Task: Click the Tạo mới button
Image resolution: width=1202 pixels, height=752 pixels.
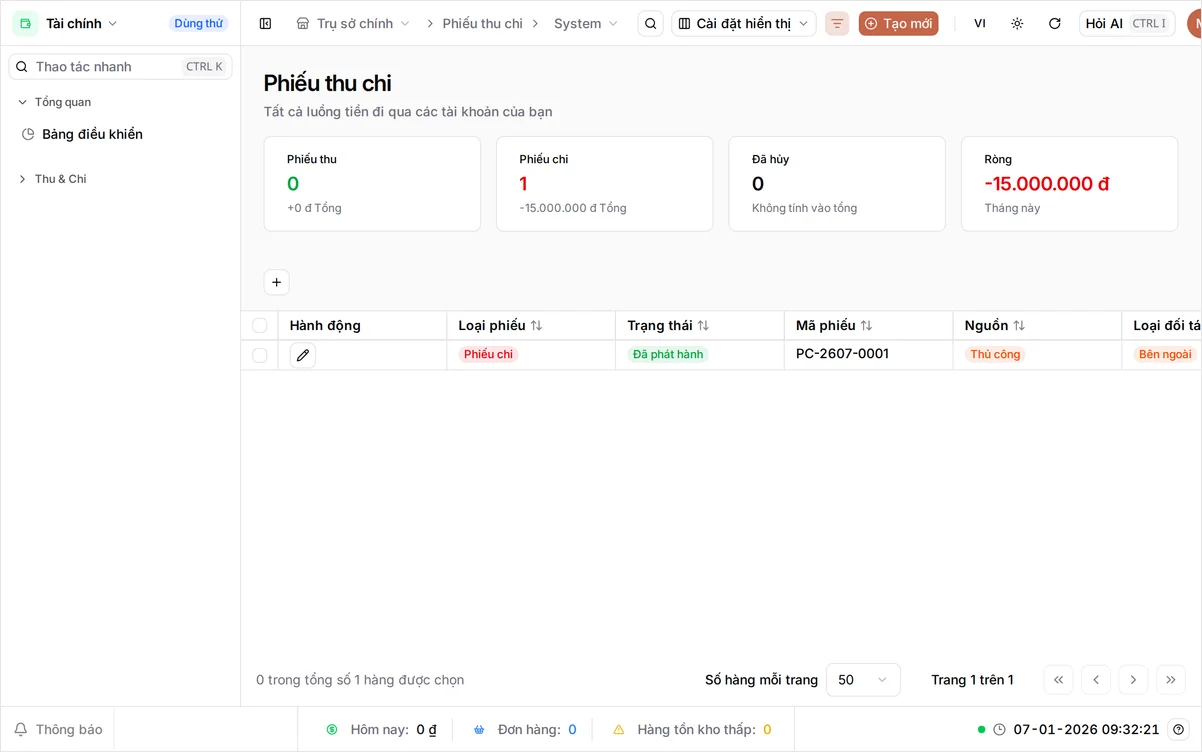Action: (x=898, y=23)
